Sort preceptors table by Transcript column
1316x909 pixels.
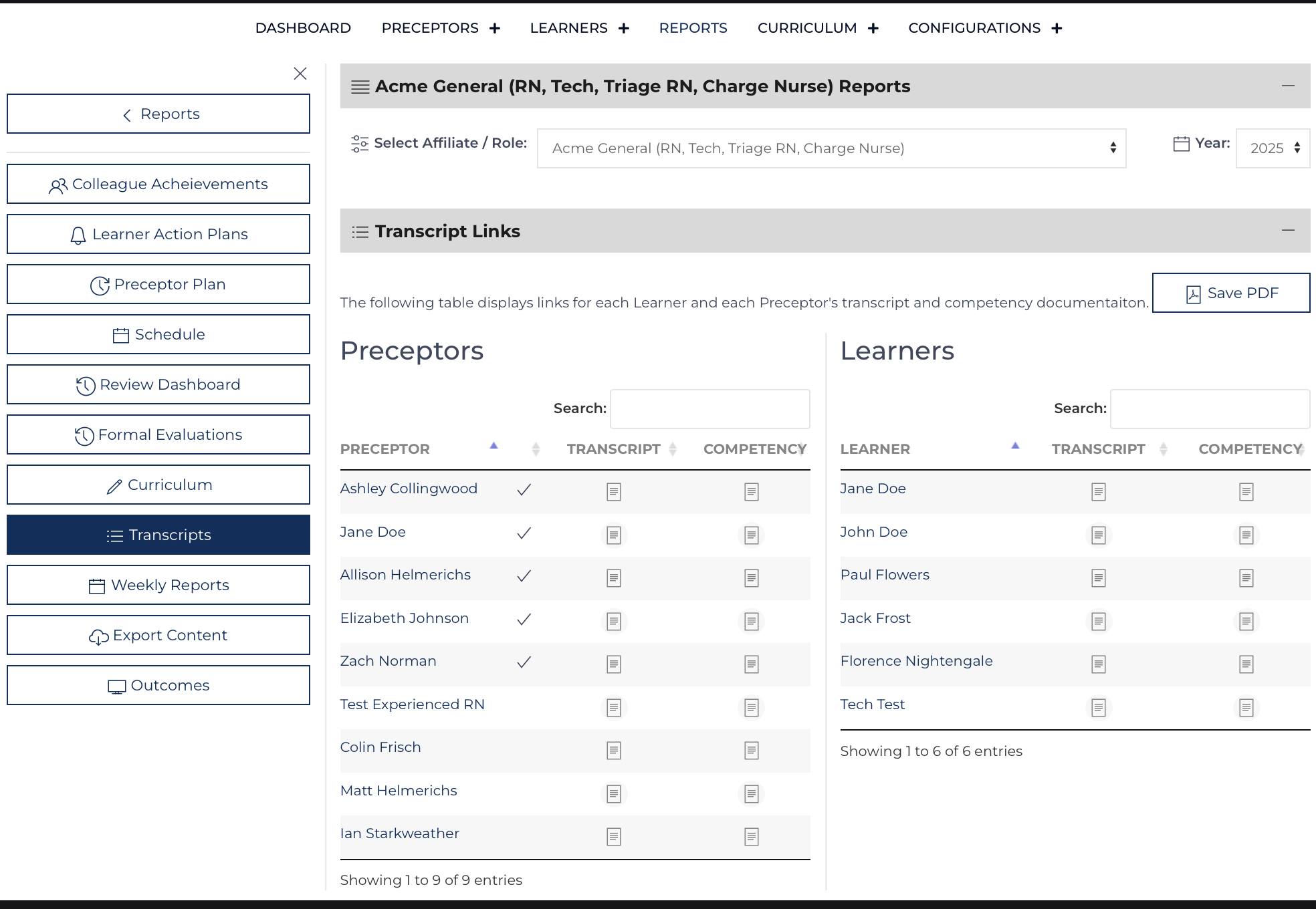pos(621,449)
